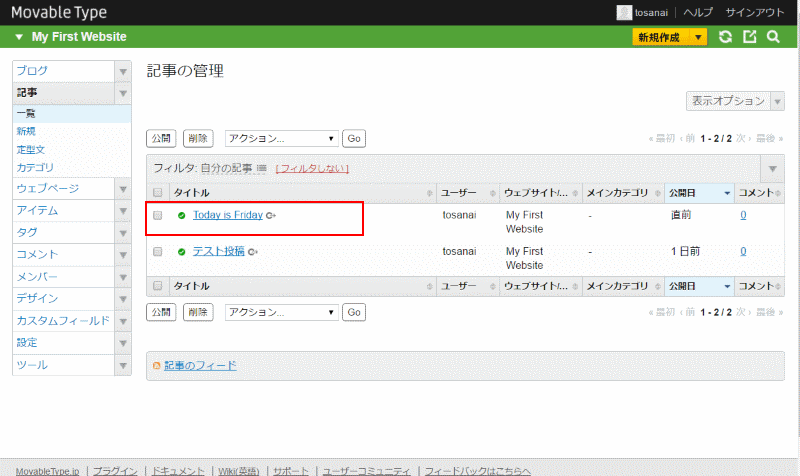Image resolution: width=800 pixels, height=476 pixels.
Task: Toggle select-all checkbox in bottom header row
Action: point(158,286)
